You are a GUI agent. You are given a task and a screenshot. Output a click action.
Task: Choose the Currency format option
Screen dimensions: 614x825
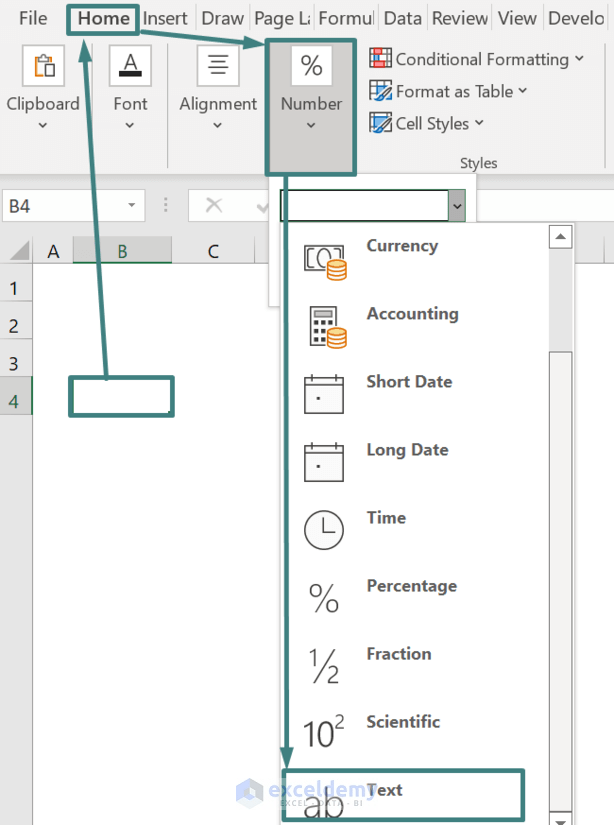(402, 245)
